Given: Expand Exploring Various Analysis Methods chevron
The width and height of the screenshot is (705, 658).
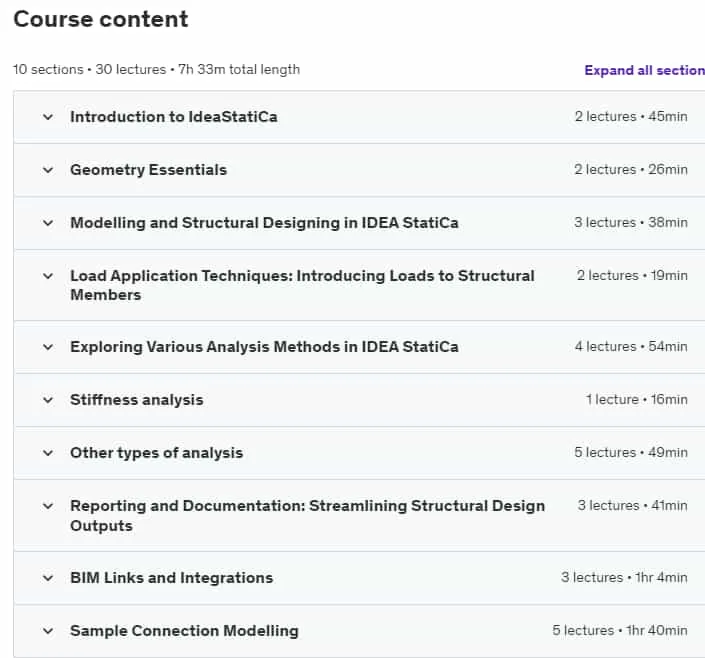Looking at the screenshot, I should coord(48,347).
